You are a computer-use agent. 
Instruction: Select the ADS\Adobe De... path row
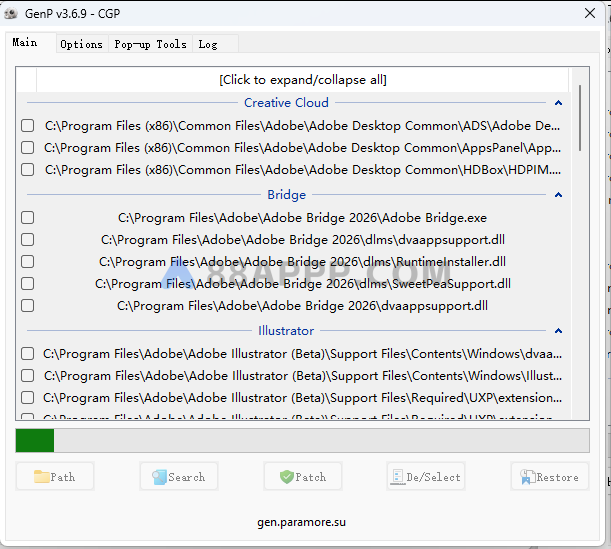(302, 126)
